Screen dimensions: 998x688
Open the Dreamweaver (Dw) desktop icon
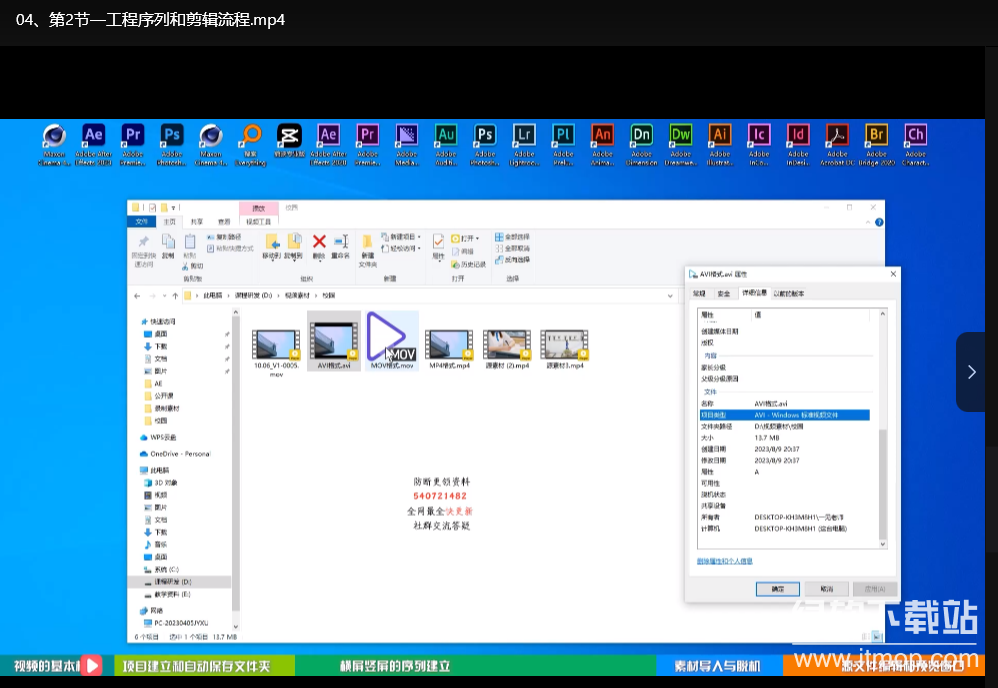[x=680, y=136]
